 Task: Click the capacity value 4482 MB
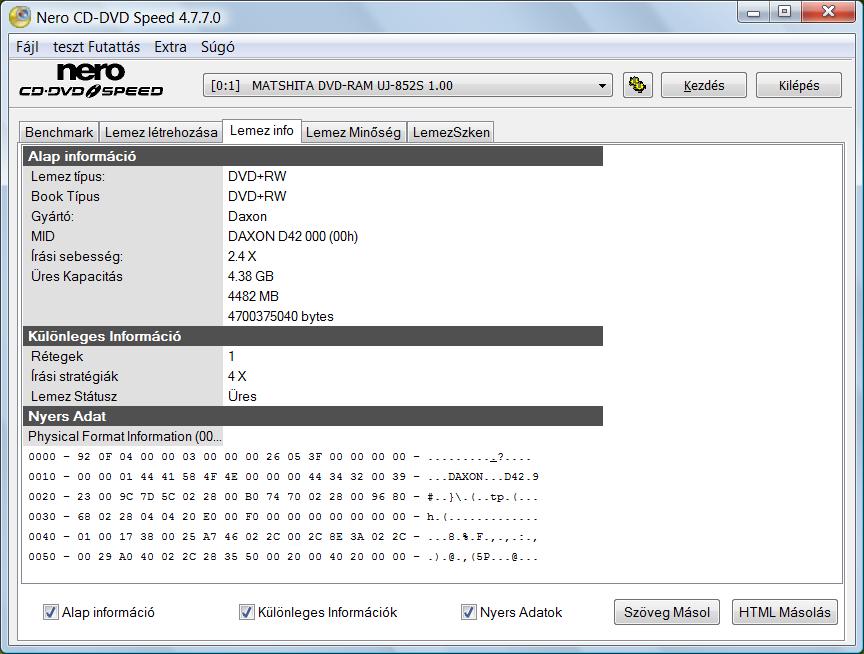[253, 296]
